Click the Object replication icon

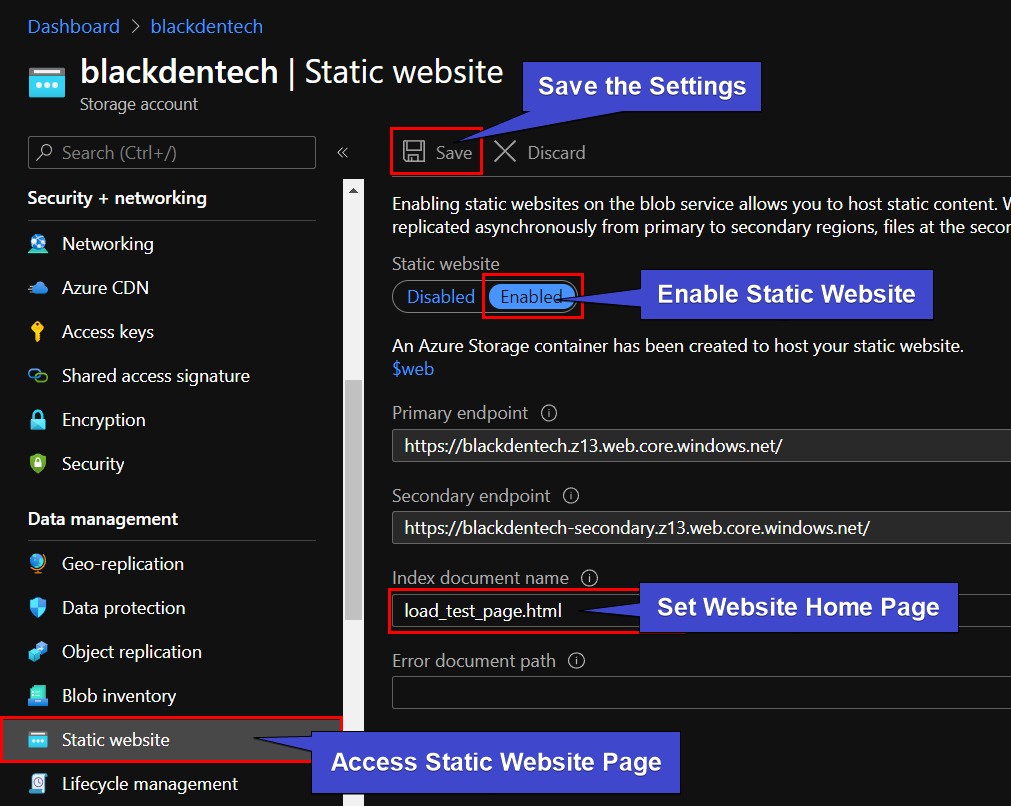38,651
